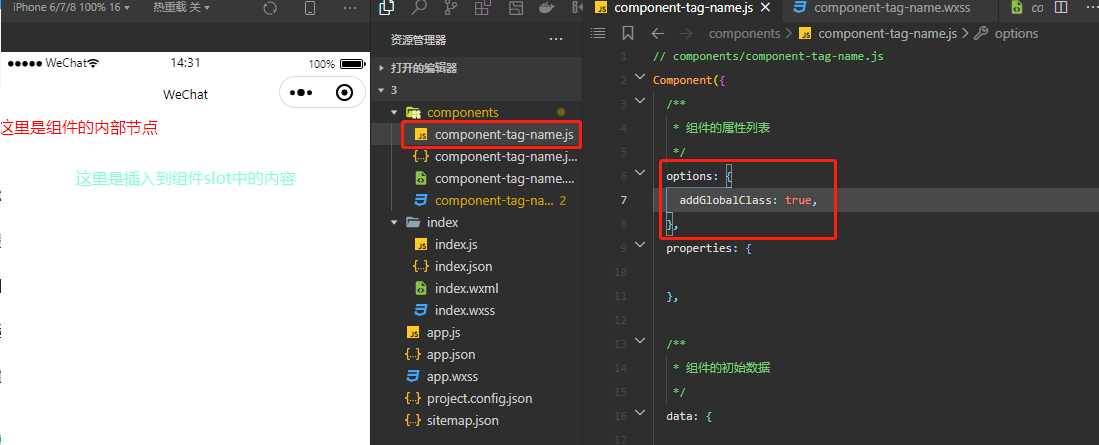Open simulator toolbar more options
The height and width of the screenshot is (445, 1099).
coord(350,8)
